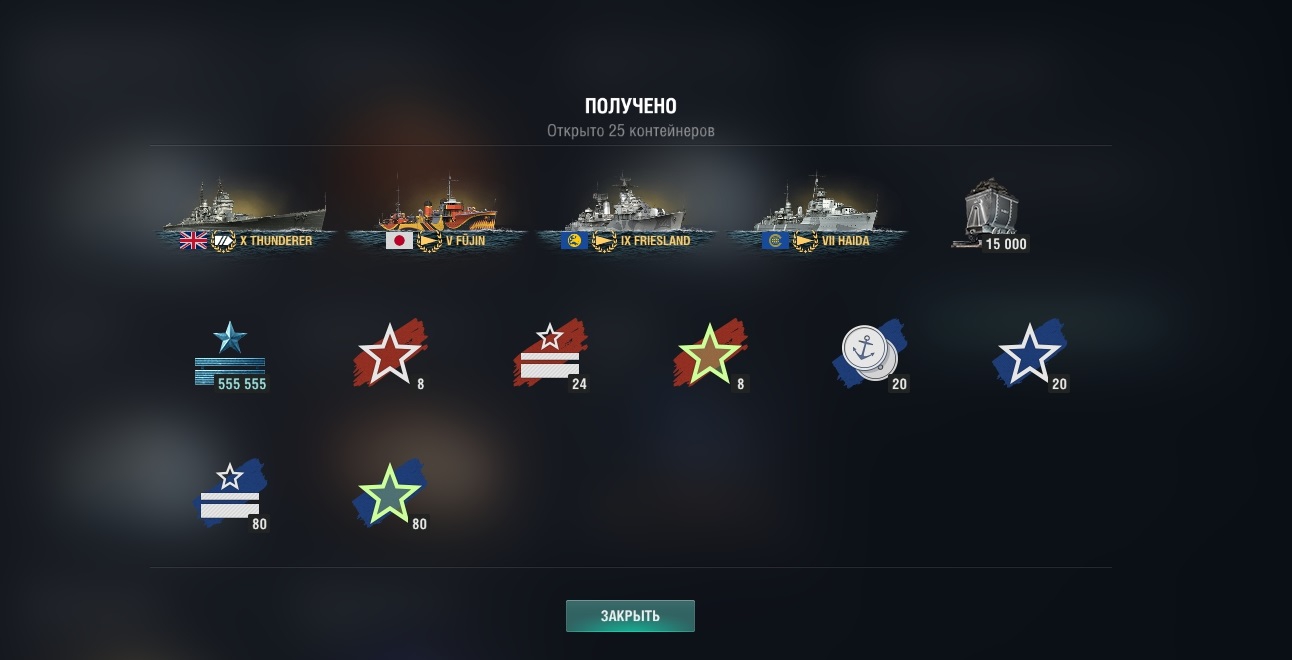Click the premium badge beside Haida's name
The image size is (1292, 660).
805,241
